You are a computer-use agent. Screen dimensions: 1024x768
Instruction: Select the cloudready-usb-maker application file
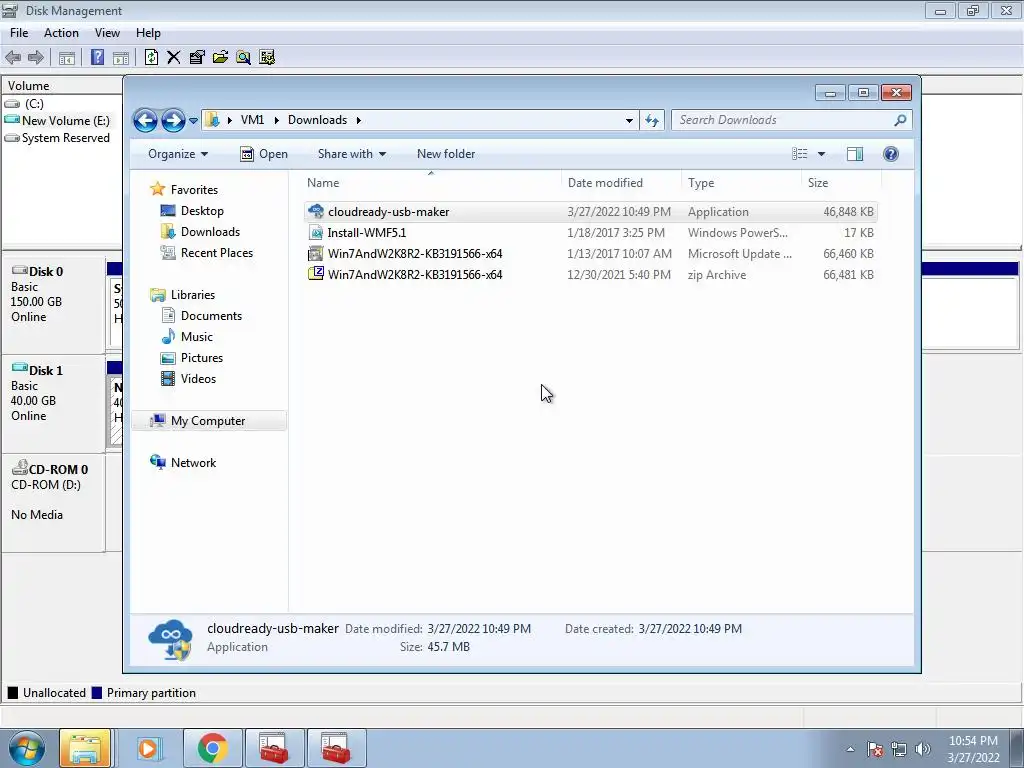pos(590,212)
